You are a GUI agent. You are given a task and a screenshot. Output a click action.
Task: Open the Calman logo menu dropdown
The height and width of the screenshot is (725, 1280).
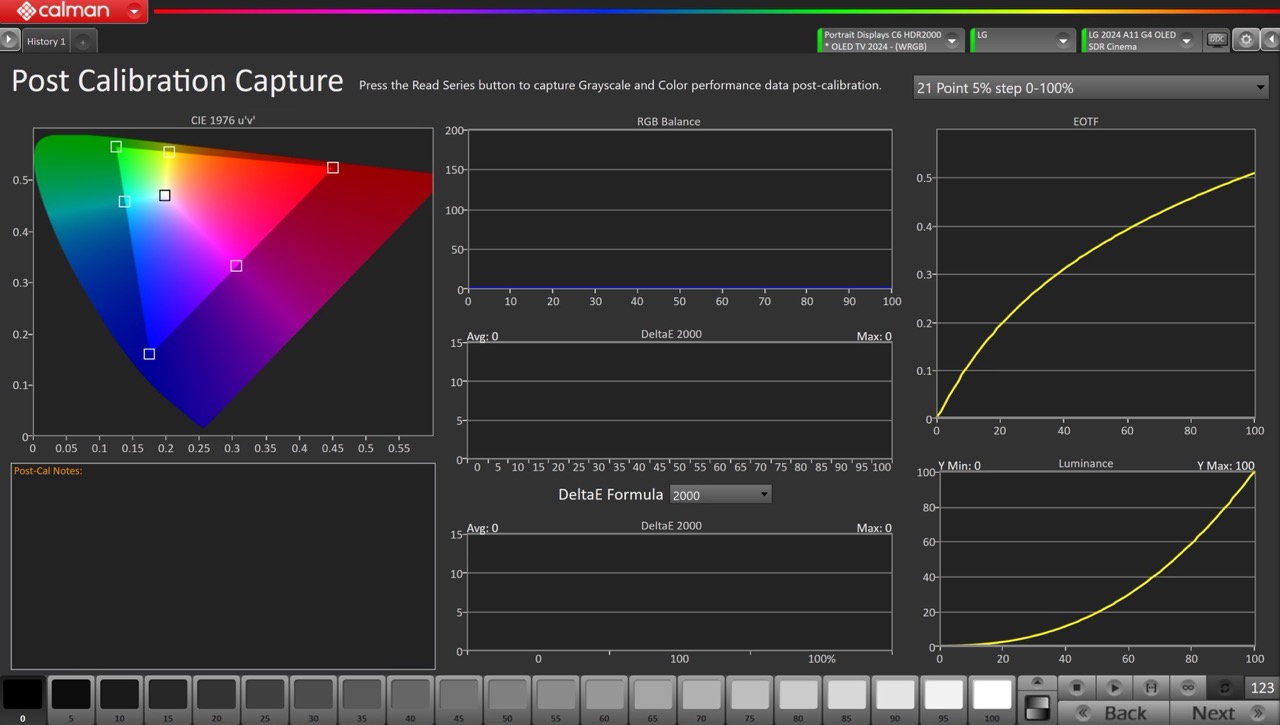135,12
